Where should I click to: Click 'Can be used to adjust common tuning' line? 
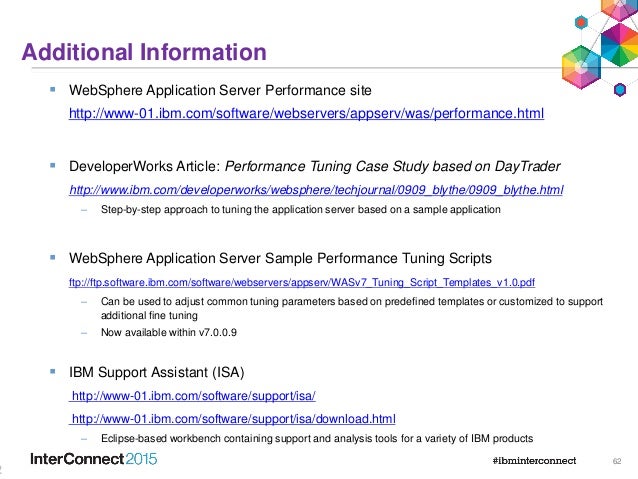[352, 302]
